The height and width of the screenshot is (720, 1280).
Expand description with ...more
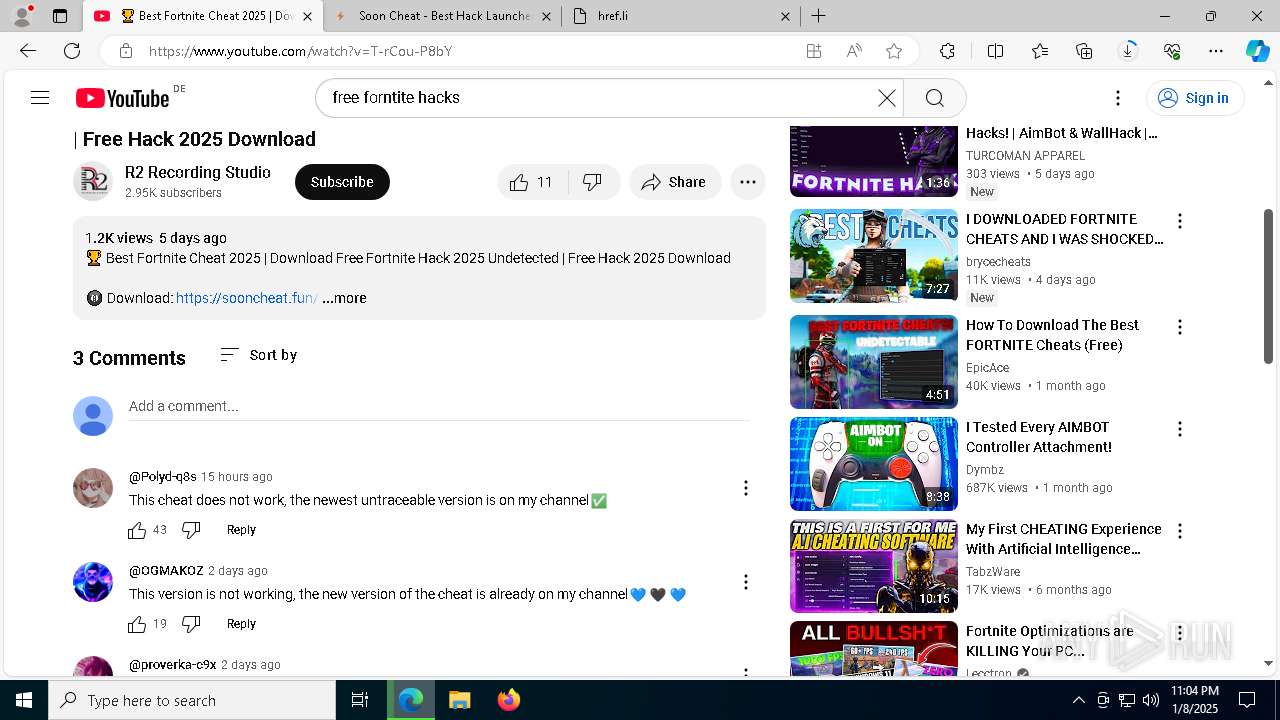click(x=344, y=298)
